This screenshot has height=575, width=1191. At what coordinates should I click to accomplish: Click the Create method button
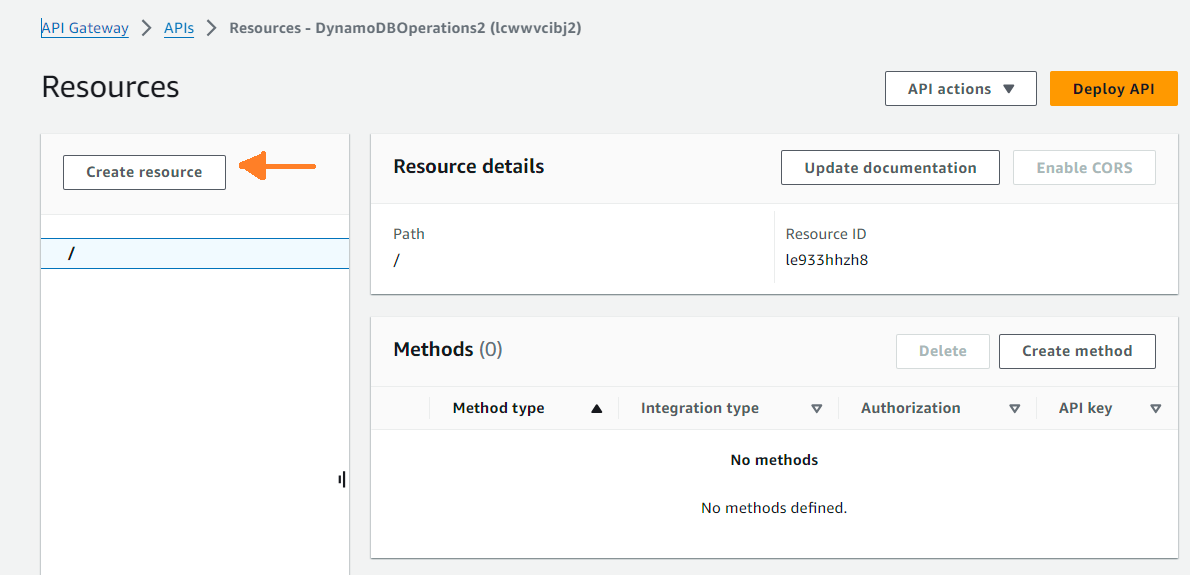pos(1076,351)
